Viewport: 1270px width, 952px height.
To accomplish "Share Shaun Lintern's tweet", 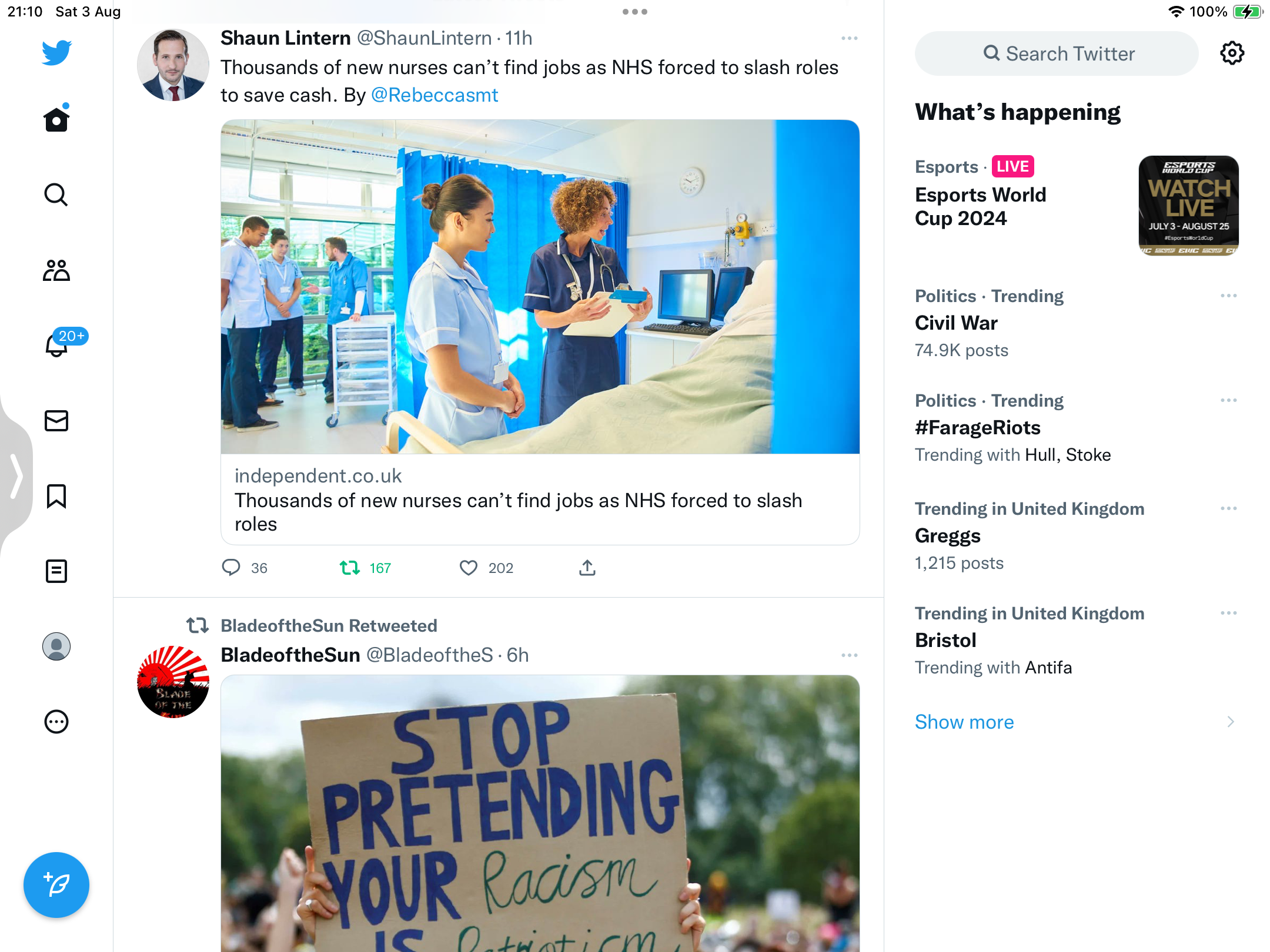I will pos(587,568).
